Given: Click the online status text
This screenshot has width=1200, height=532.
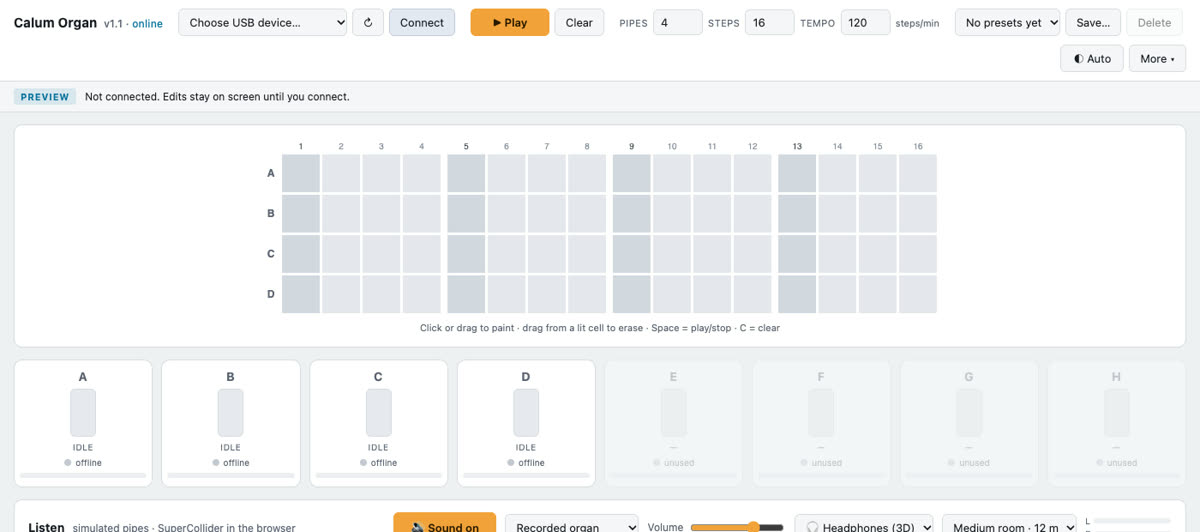Looking at the screenshot, I should click(x=147, y=24).
